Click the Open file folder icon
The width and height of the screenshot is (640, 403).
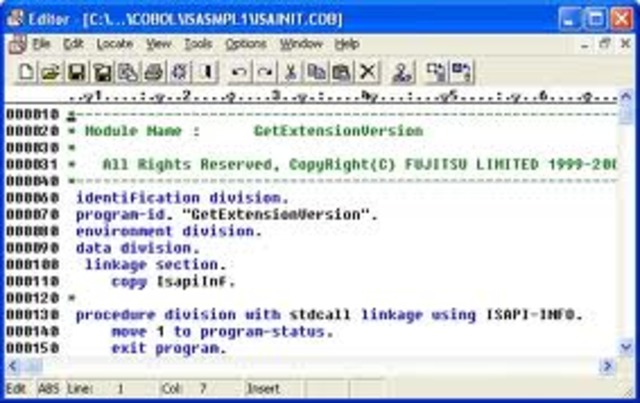coord(51,73)
